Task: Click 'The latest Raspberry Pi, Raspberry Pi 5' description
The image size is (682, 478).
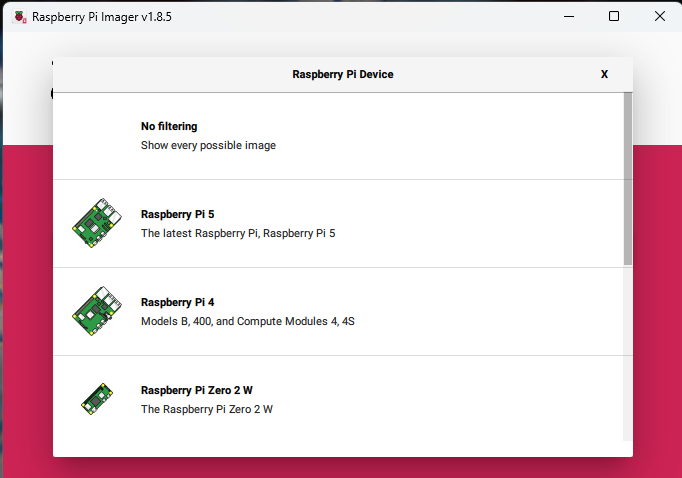Action: tap(238, 234)
